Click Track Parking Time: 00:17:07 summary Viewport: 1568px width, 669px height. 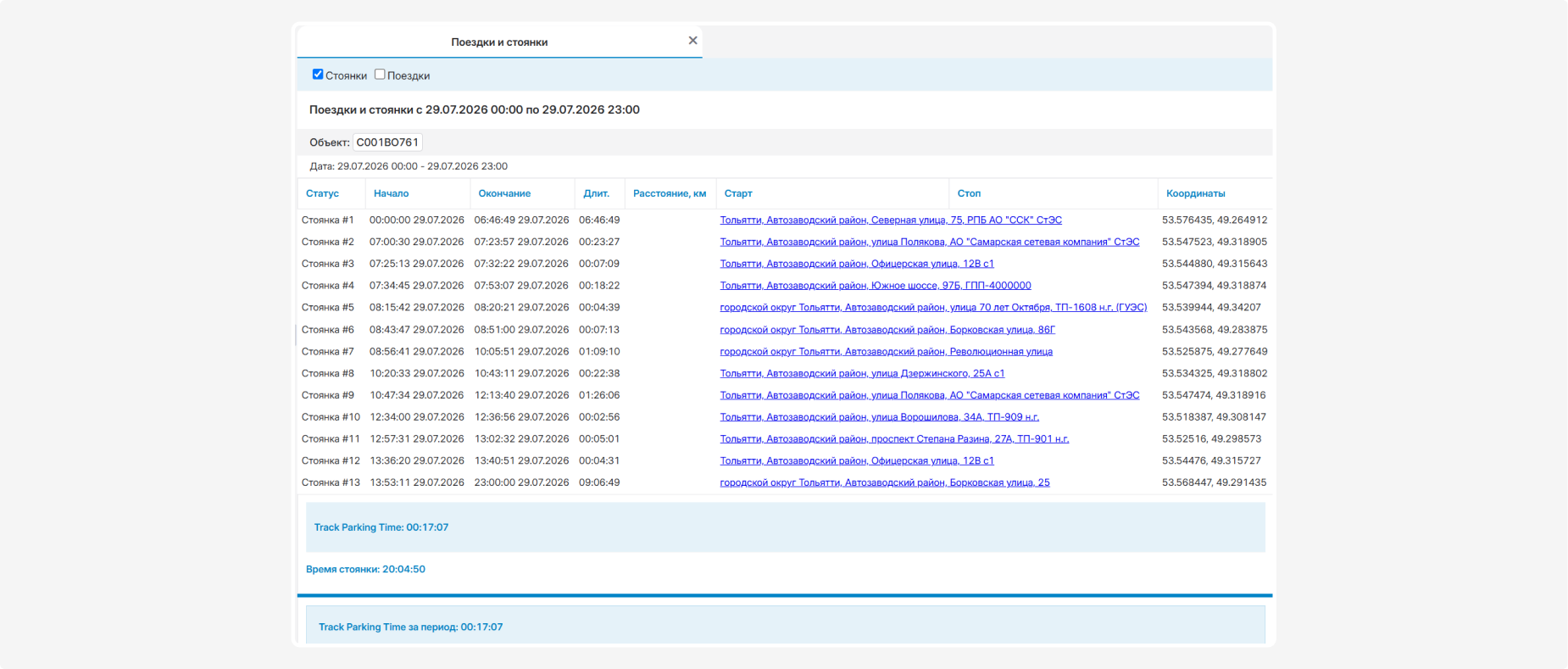pyautogui.click(x=381, y=527)
